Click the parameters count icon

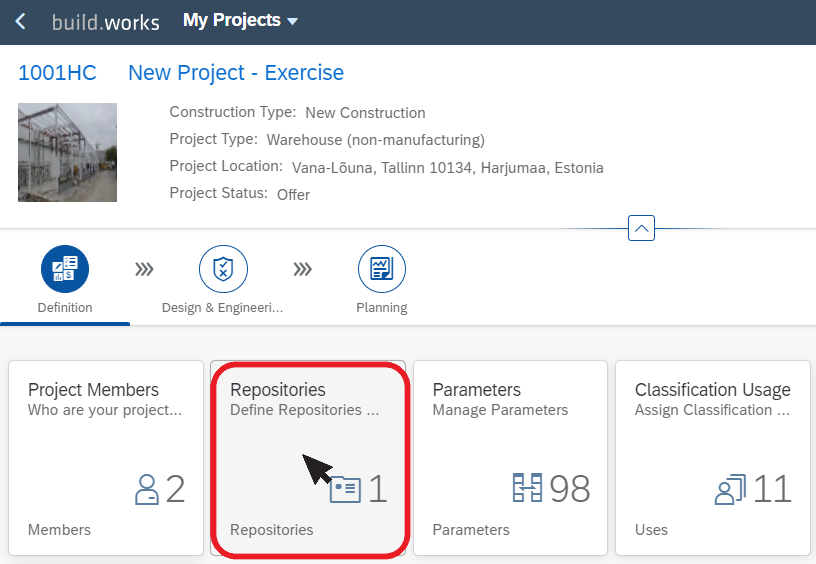527,488
